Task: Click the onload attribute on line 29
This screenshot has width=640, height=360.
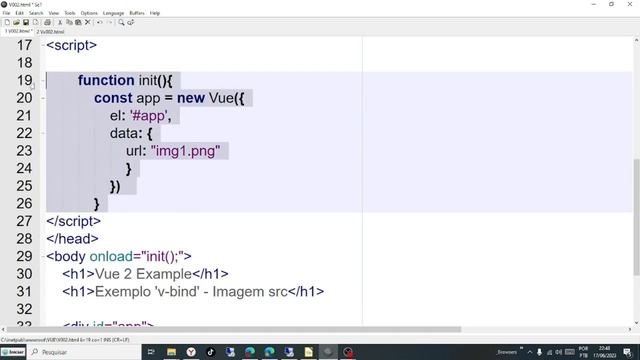Action: [111, 256]
